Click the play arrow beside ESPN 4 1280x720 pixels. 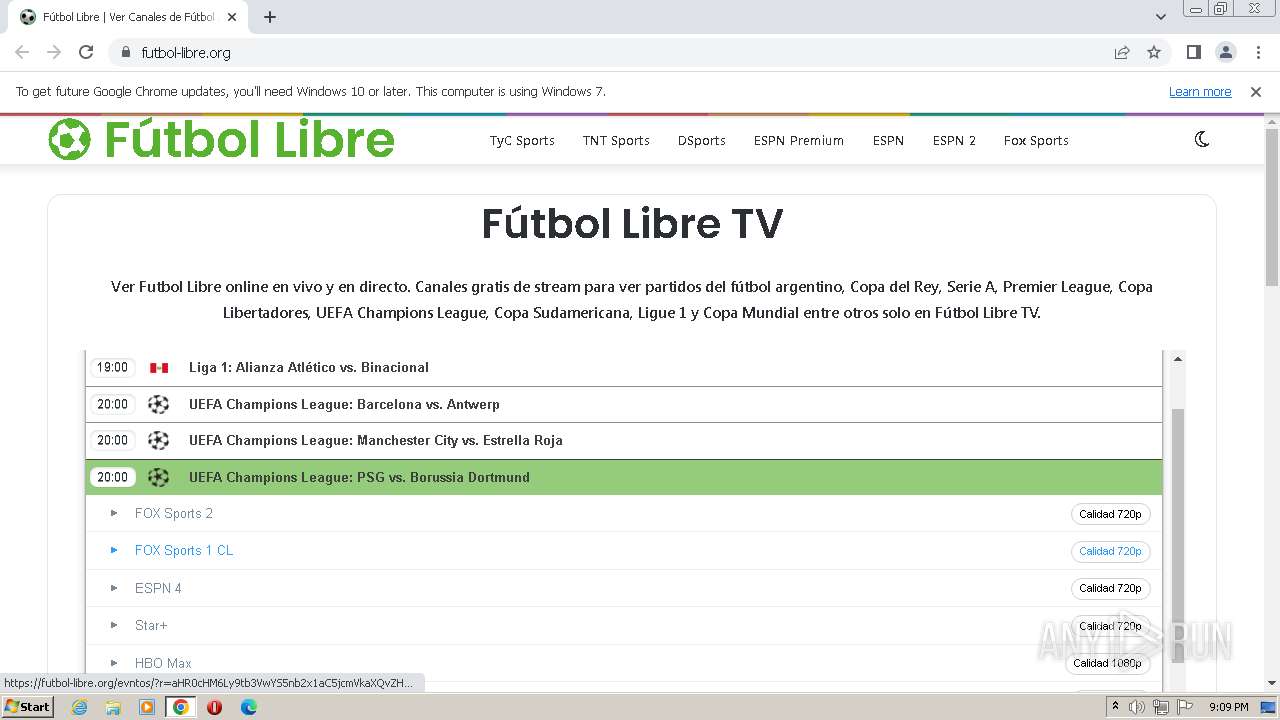114,588
